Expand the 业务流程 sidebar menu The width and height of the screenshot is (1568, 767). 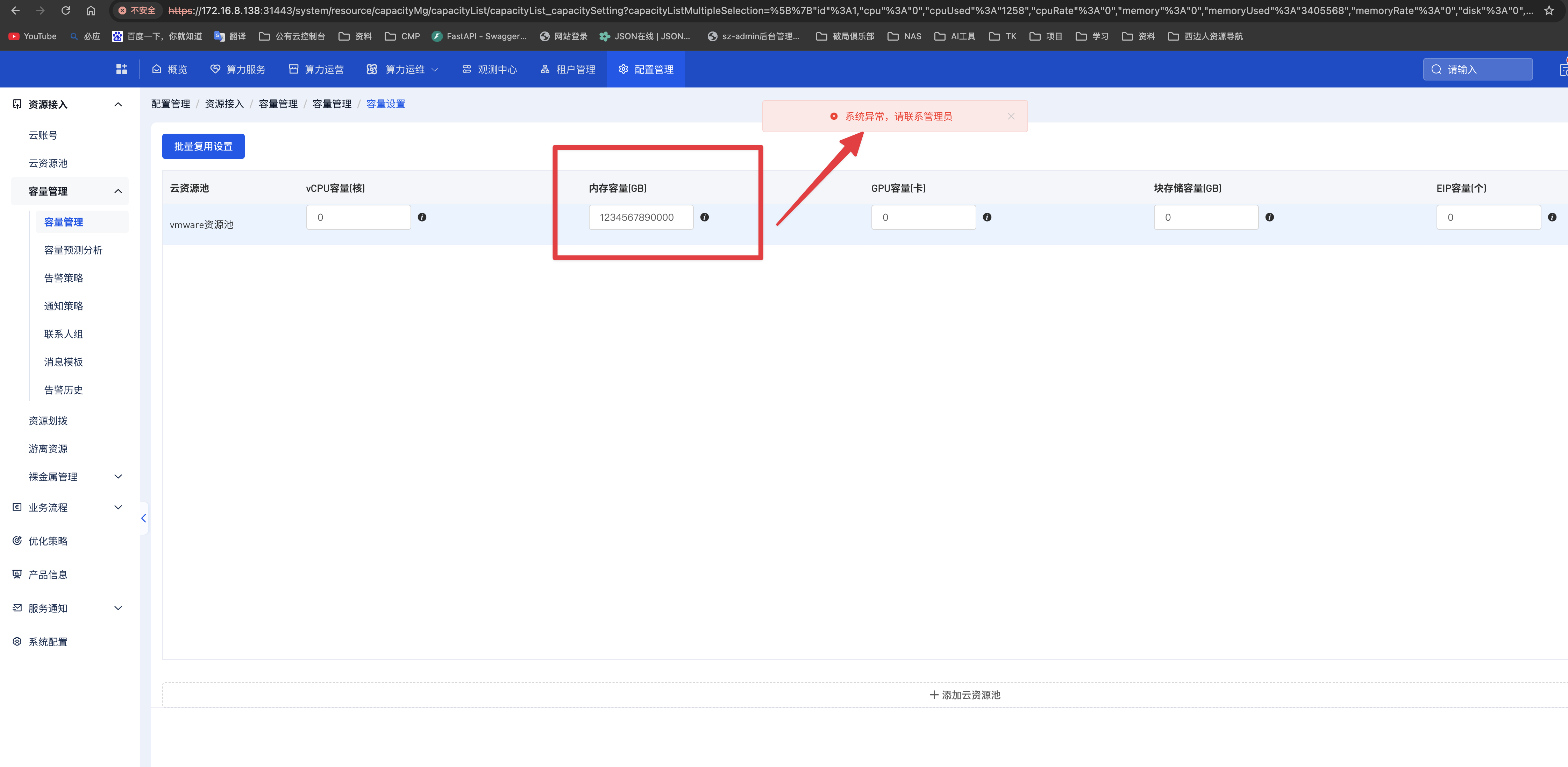118,507
